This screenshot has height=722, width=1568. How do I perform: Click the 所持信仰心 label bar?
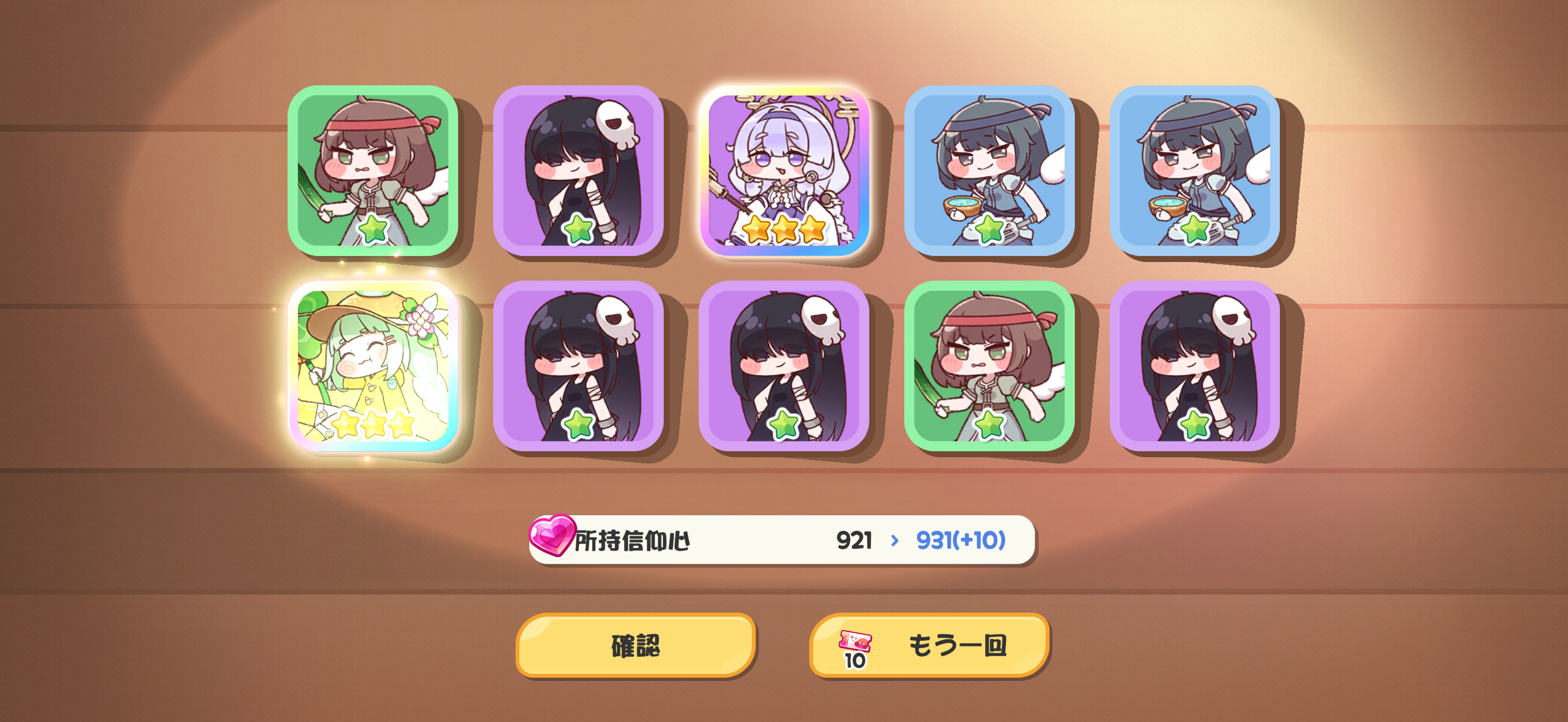click(x=782, y=540)
